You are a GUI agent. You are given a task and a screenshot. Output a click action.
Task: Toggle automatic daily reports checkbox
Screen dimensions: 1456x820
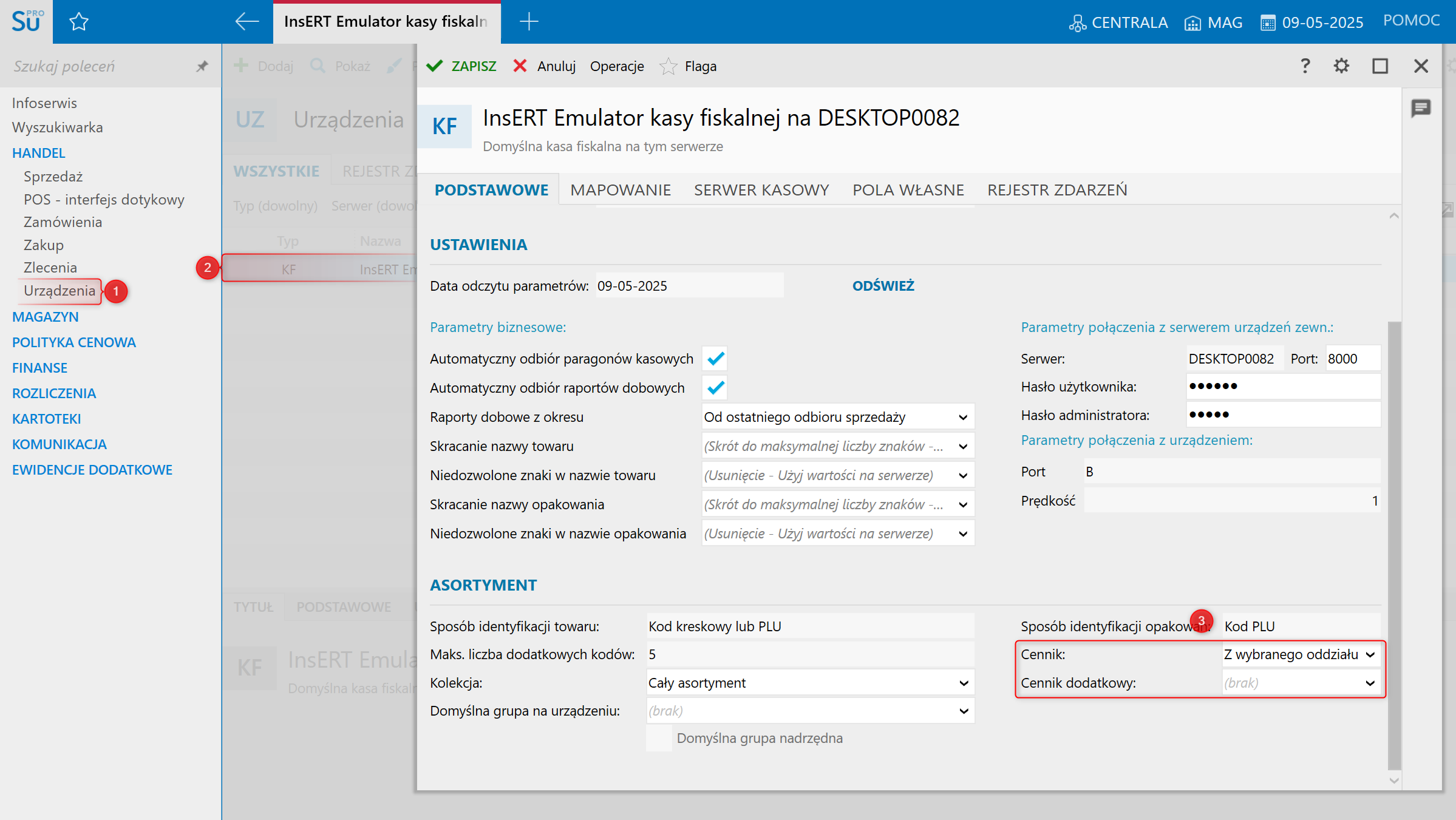(x=716, y=388)
